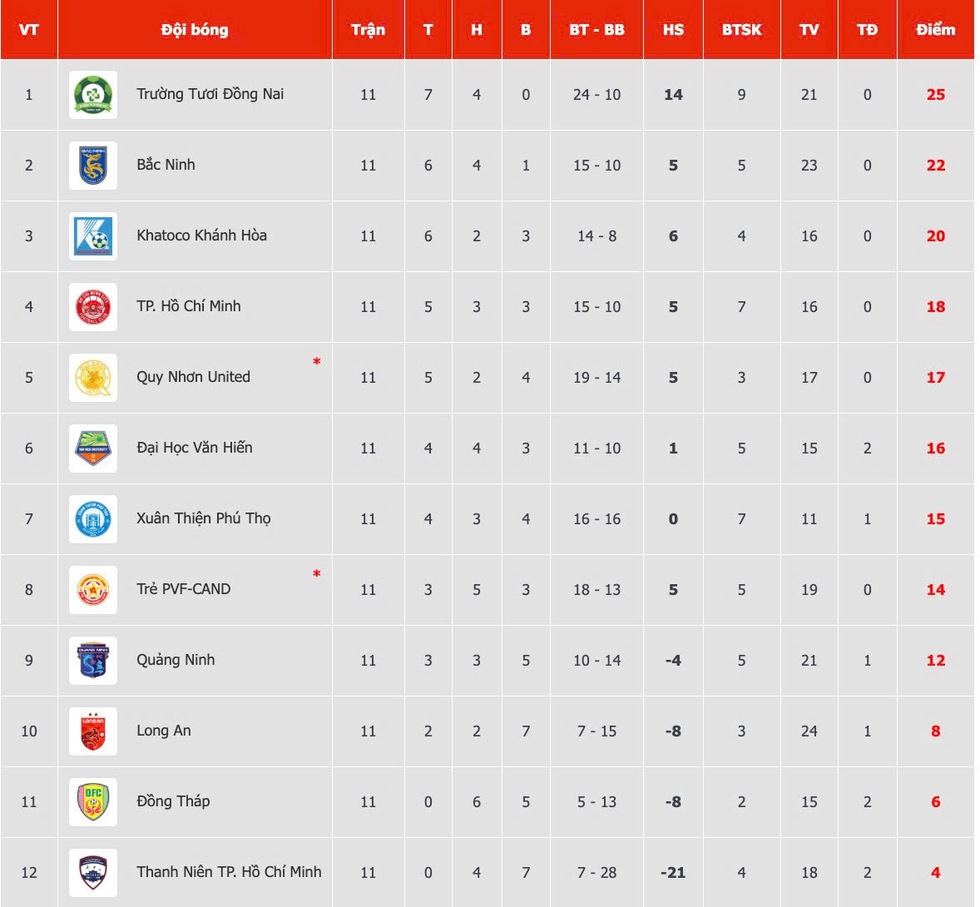Image resolution: width=980 pixels, height=907 pixels.
Task: Click the red asterisk beside Quy Nhơn United
Action: point(317,362)
